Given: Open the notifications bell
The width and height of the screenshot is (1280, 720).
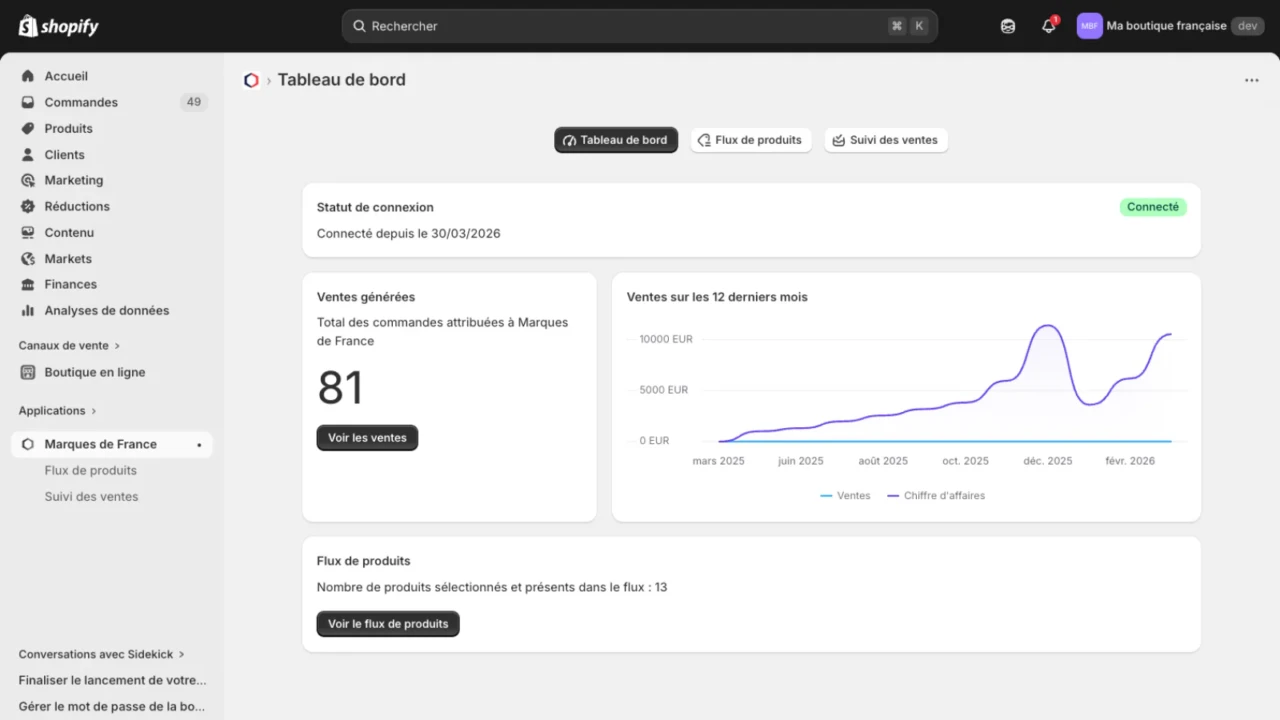Looking at the screenshot, I should (x=1049, y=26).
